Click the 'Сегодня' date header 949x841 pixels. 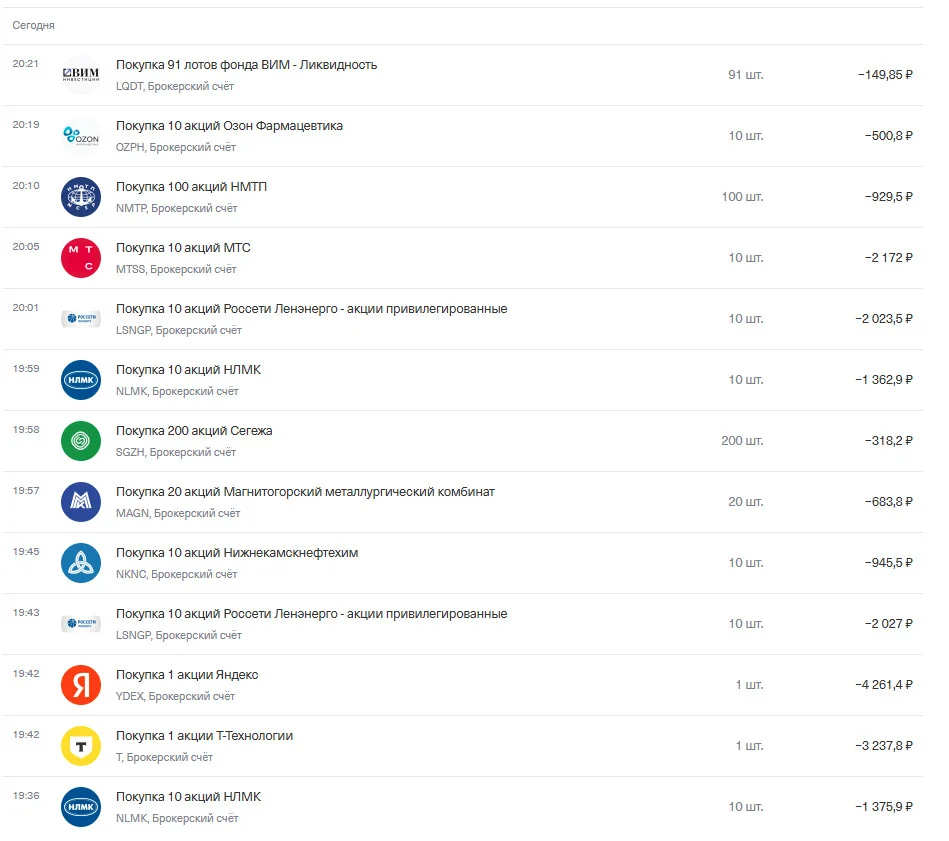(x=33, y=25)
